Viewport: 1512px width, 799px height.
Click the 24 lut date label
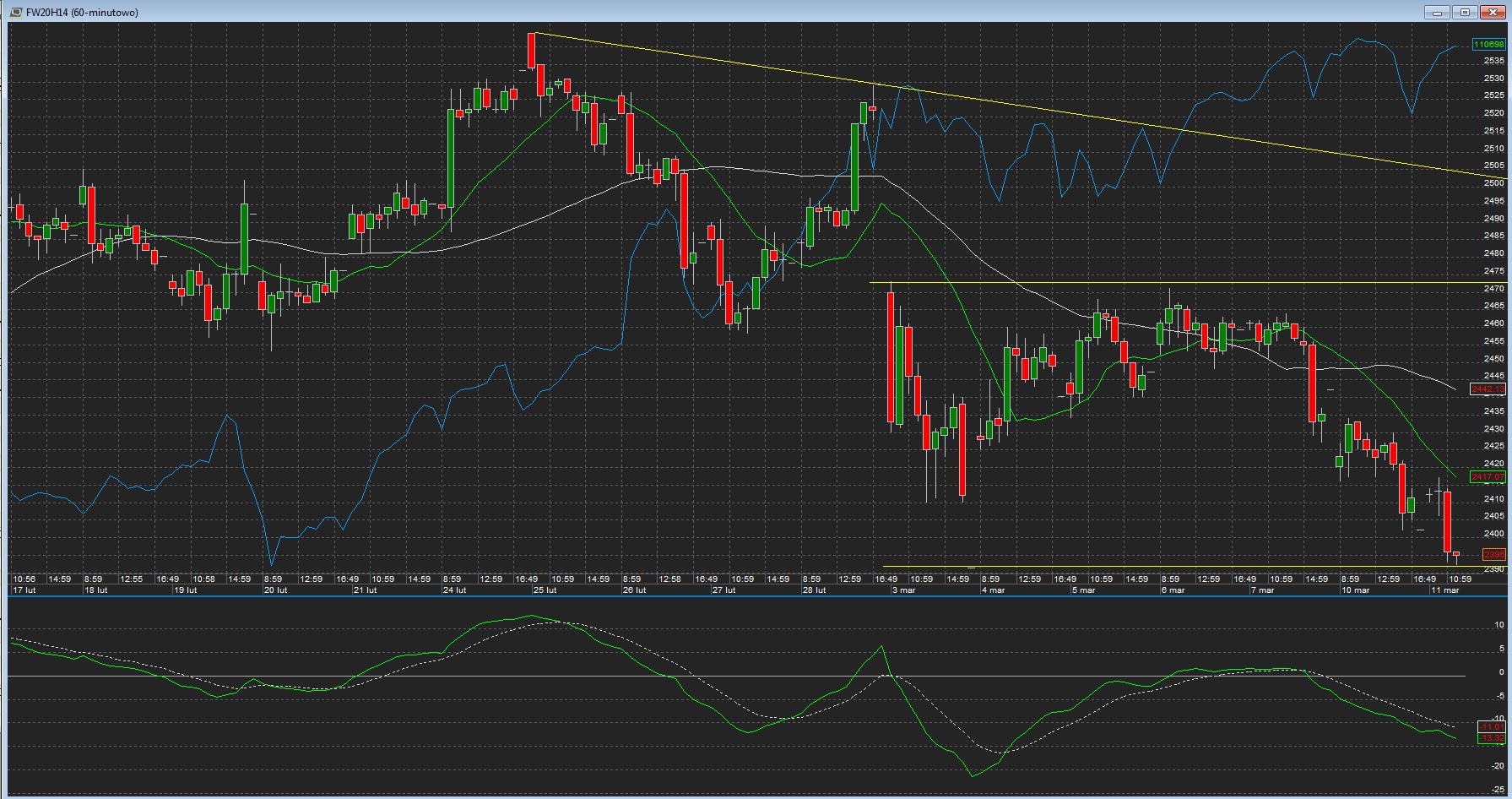[x=455, y=590]
